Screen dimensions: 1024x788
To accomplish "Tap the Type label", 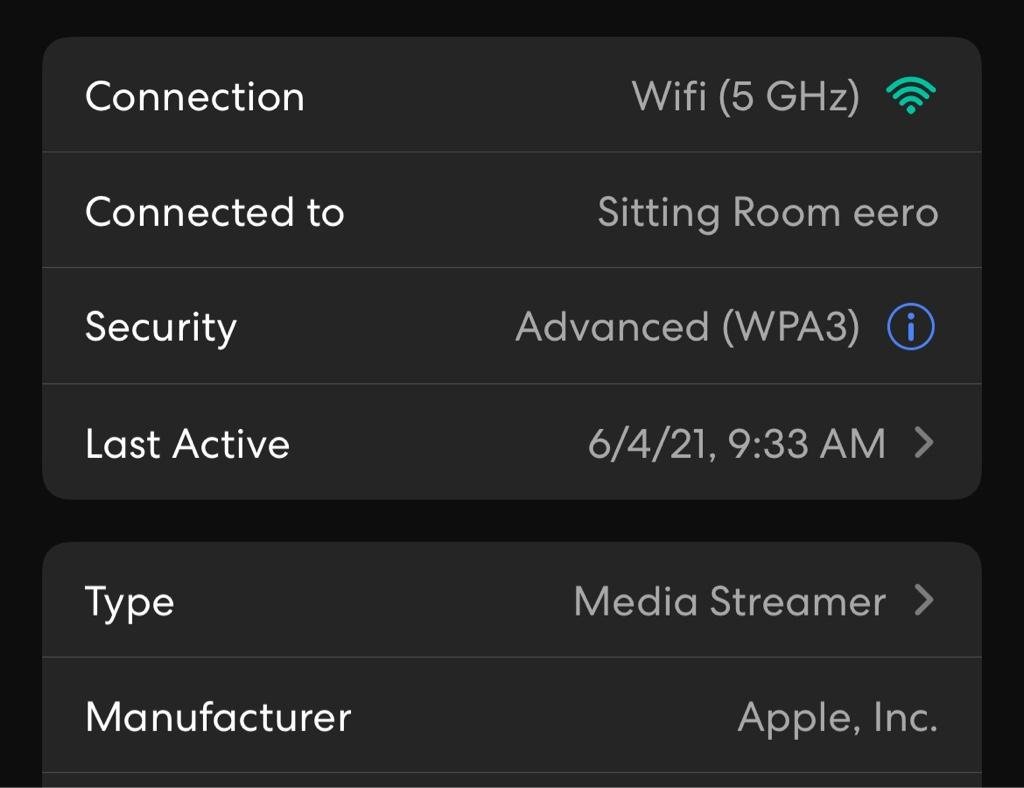I will (x=129, y=602).
